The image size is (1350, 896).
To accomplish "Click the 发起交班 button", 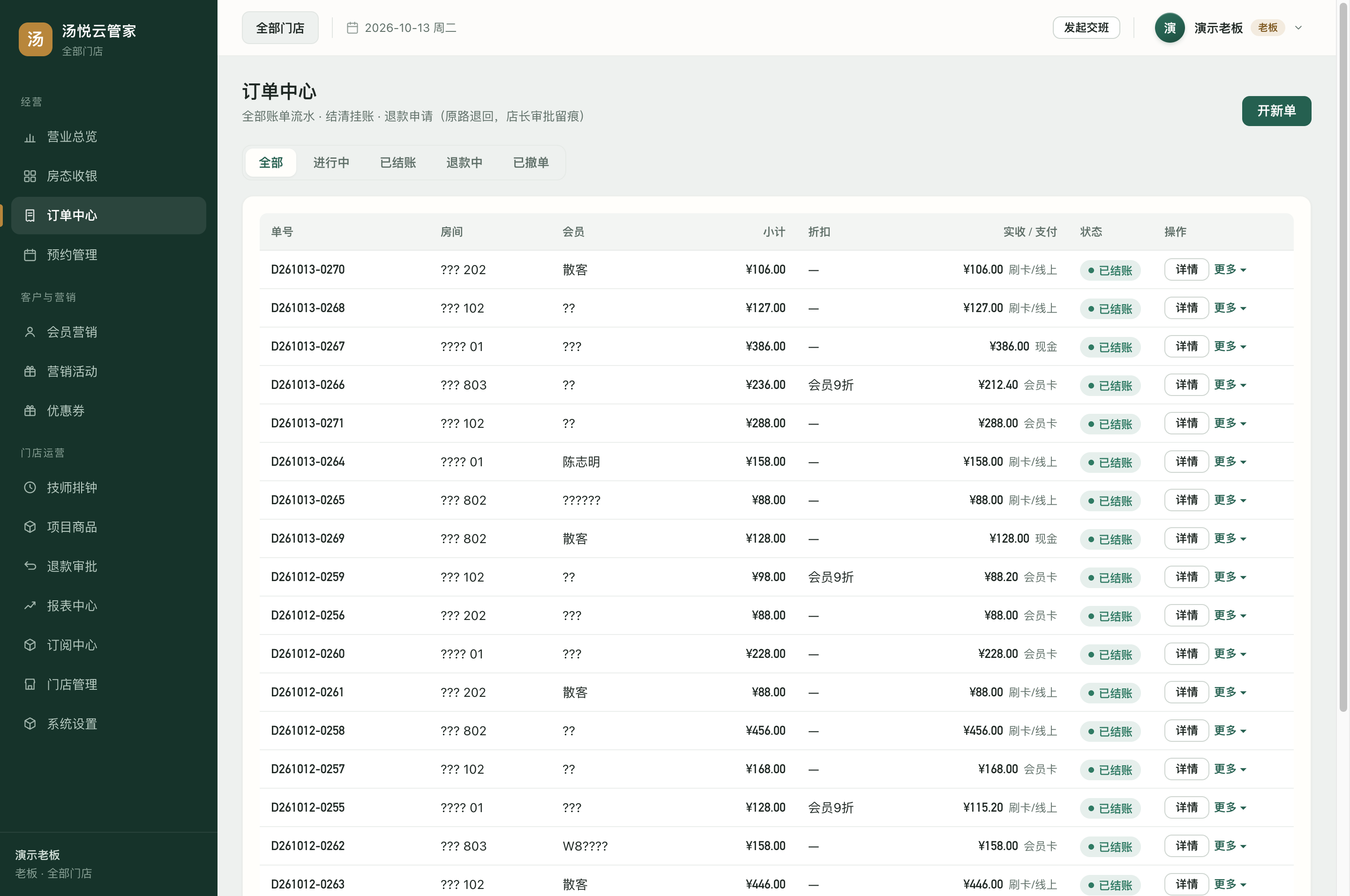I will (x=1086, y=28).
